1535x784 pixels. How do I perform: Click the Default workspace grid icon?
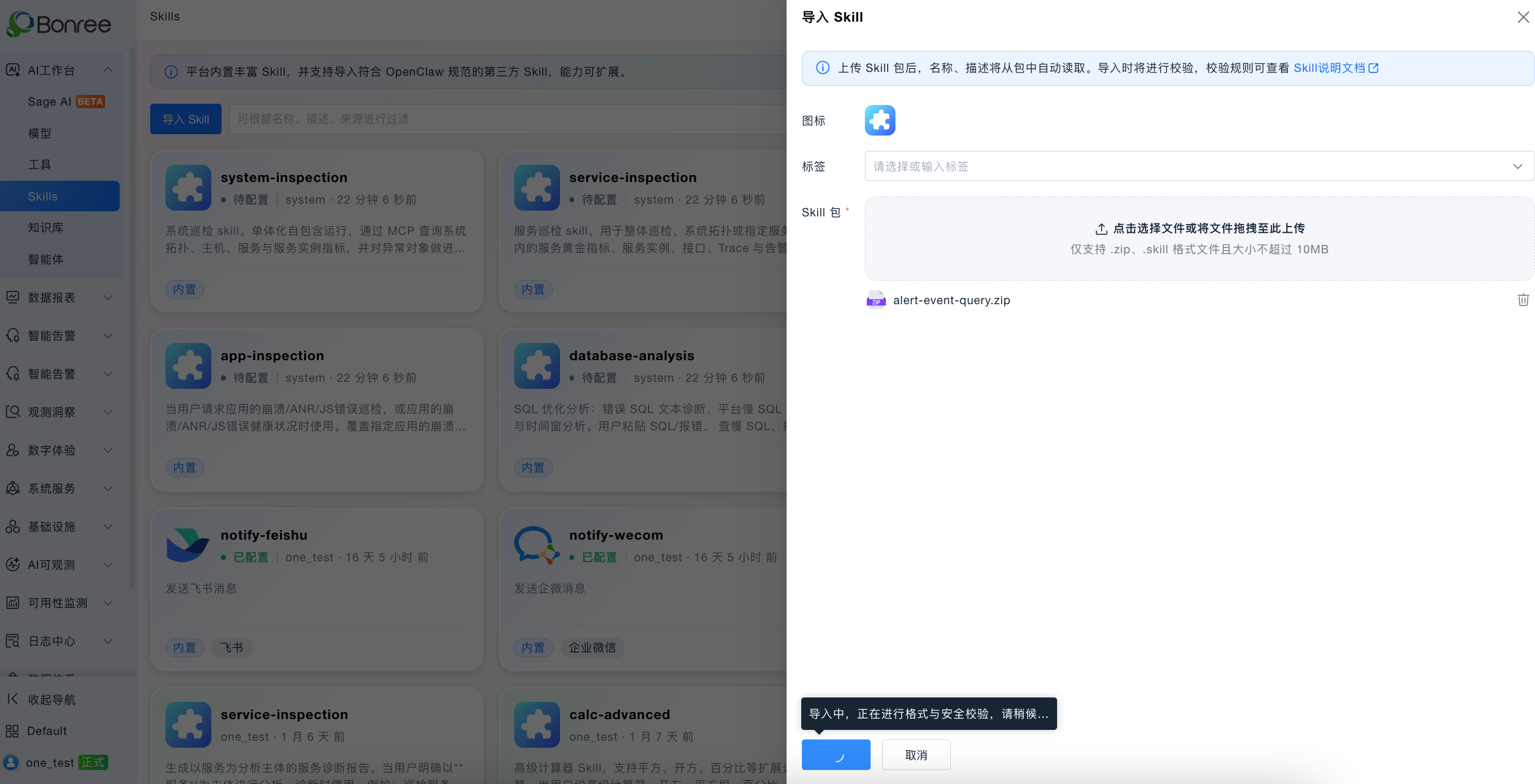[11, 731]
